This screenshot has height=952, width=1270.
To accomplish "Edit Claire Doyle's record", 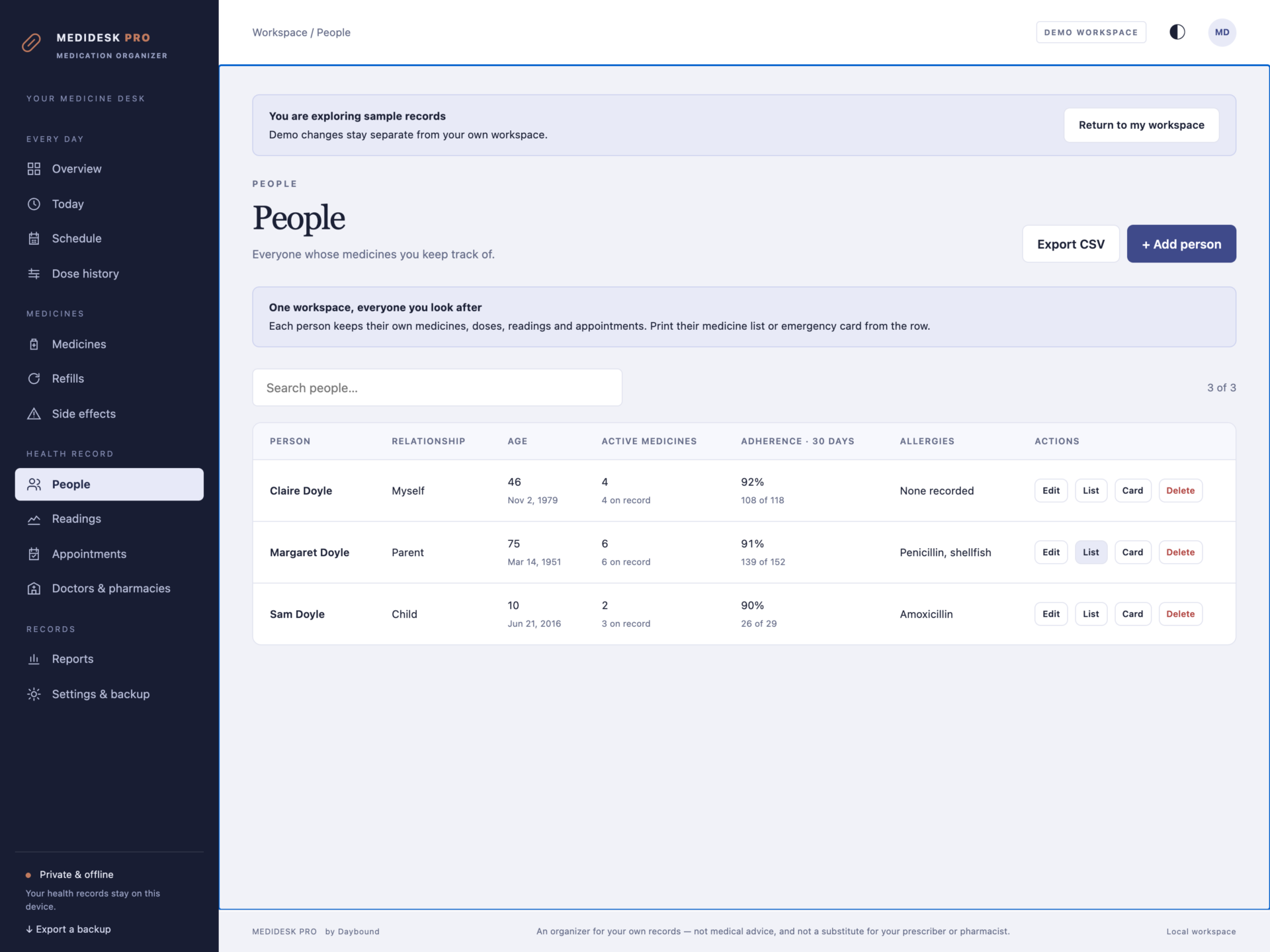I will coord(1050,491).
